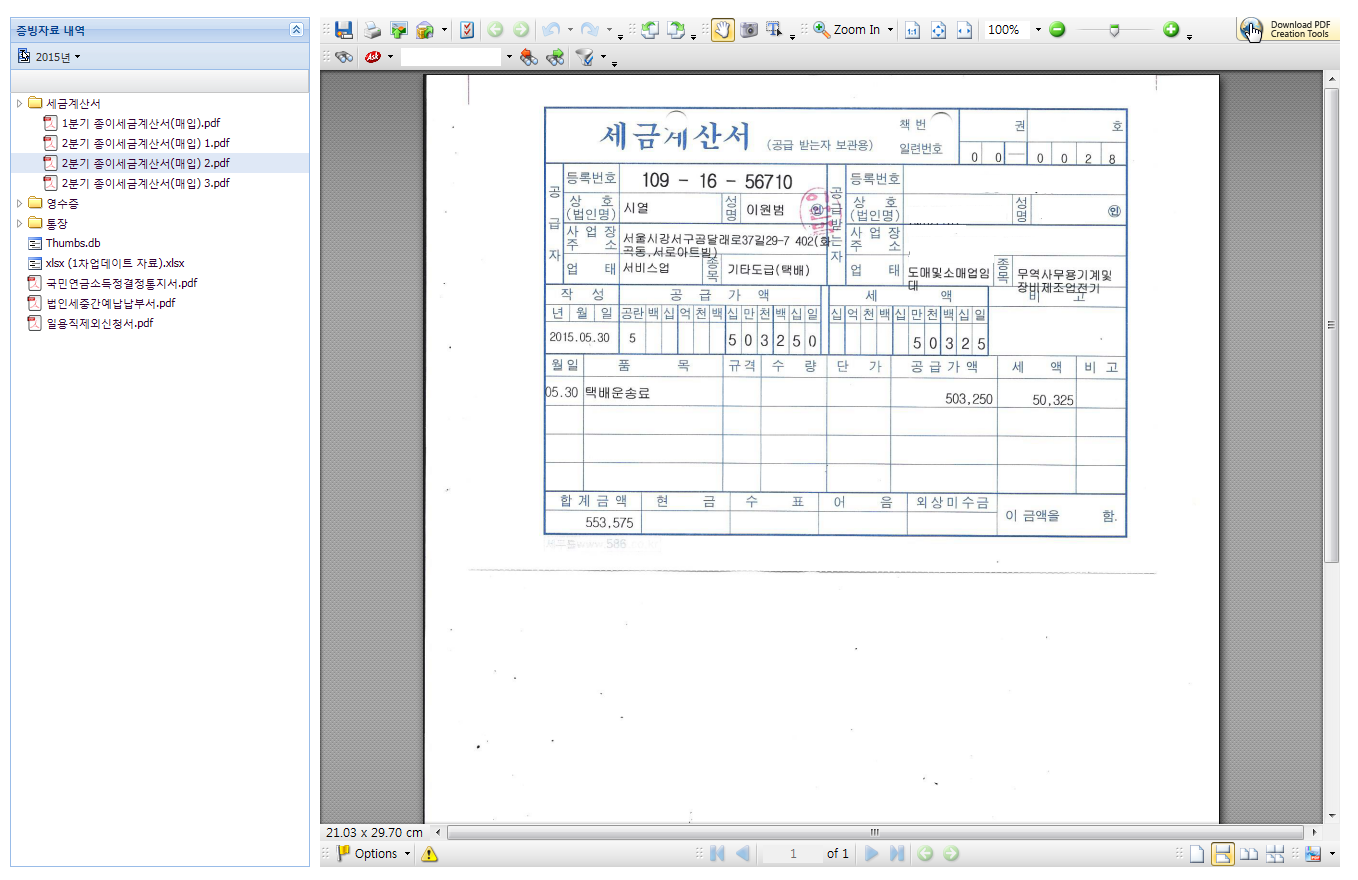Image resolution: width=1358 pixels, height=880 pixels.
Task: Click the yellow warning triangle icon
Action: point(430,854)
